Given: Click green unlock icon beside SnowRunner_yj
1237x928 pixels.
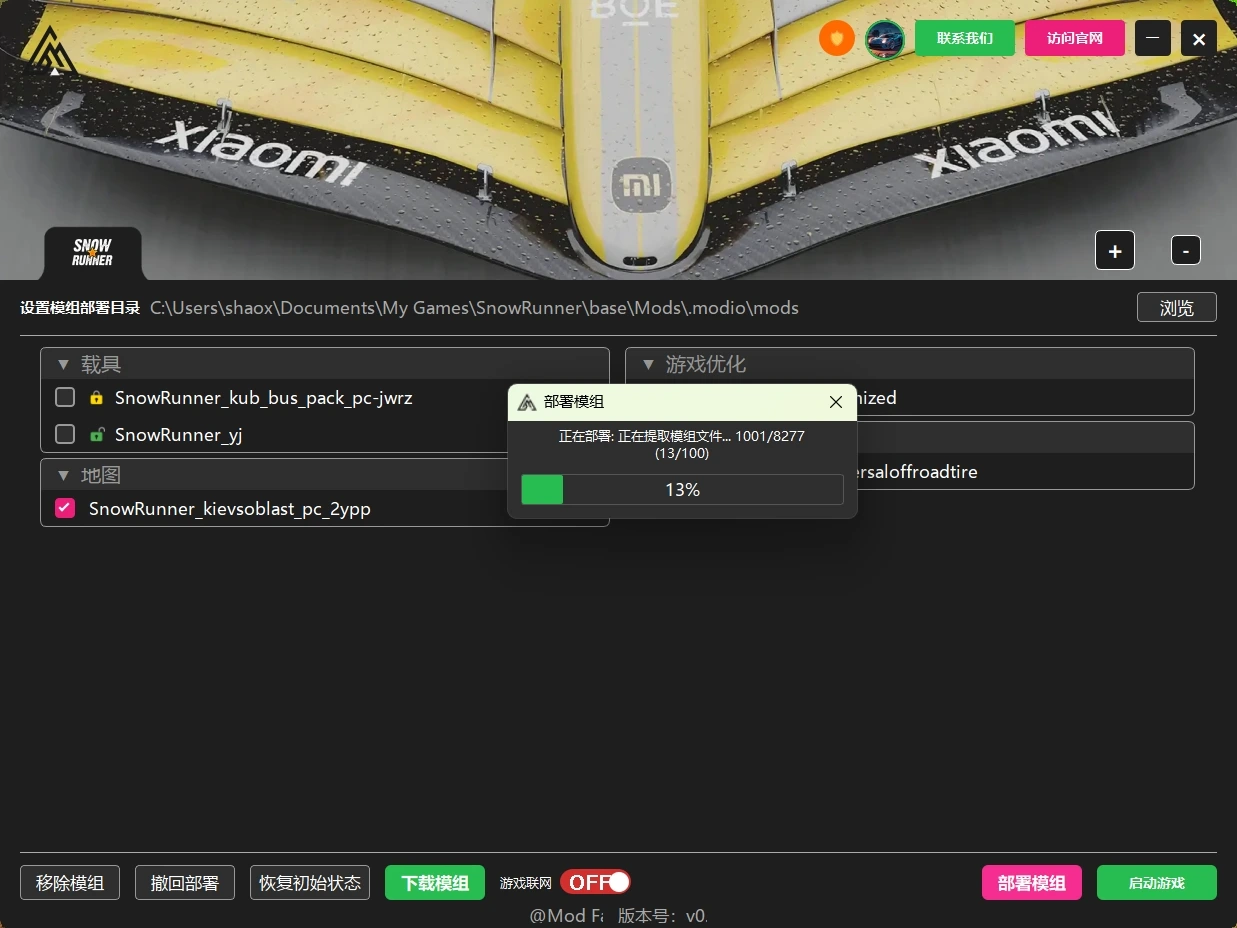Looking at the screenshot, I should tap(96, 435).
